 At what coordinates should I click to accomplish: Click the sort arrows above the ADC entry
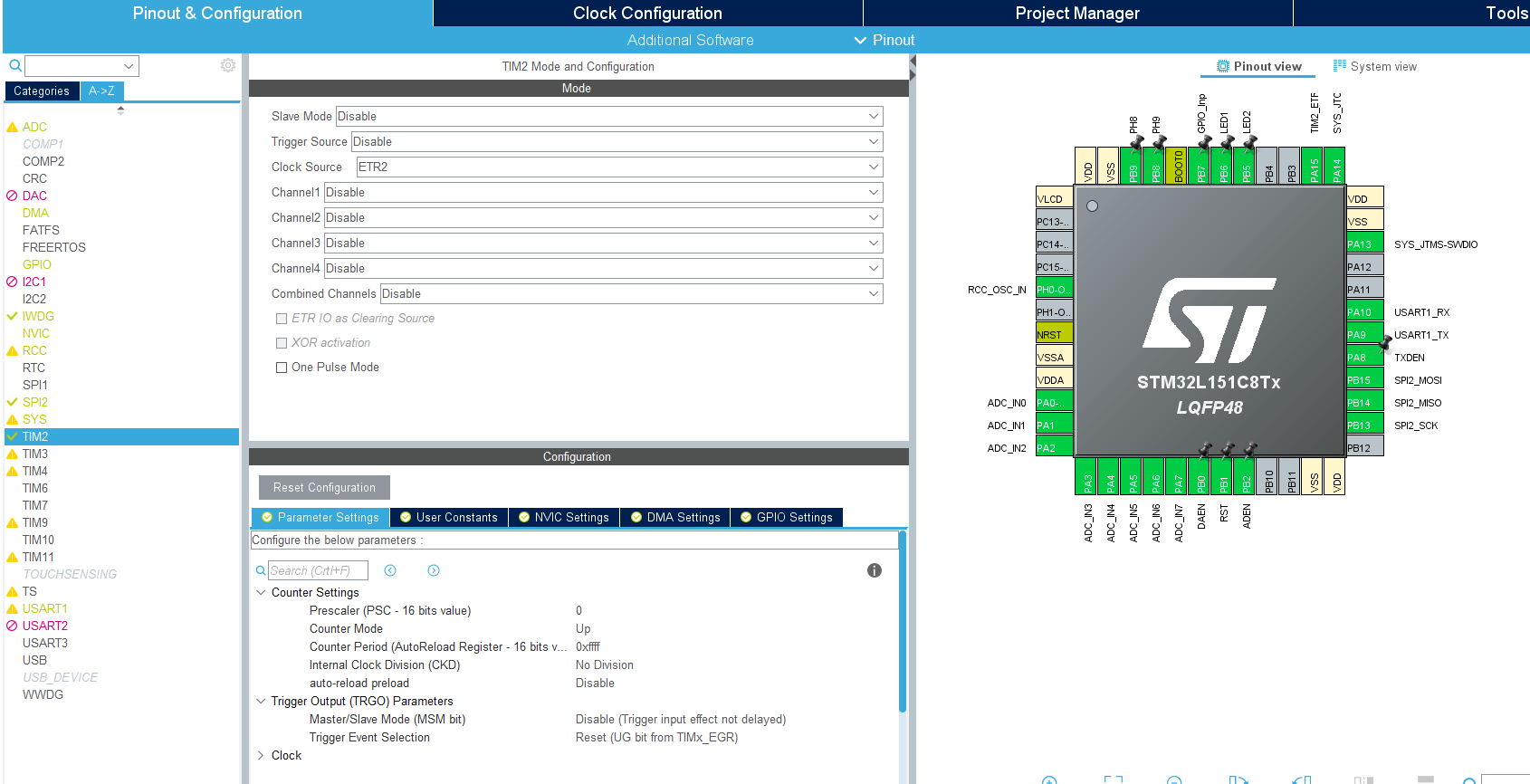click(120, 110)
